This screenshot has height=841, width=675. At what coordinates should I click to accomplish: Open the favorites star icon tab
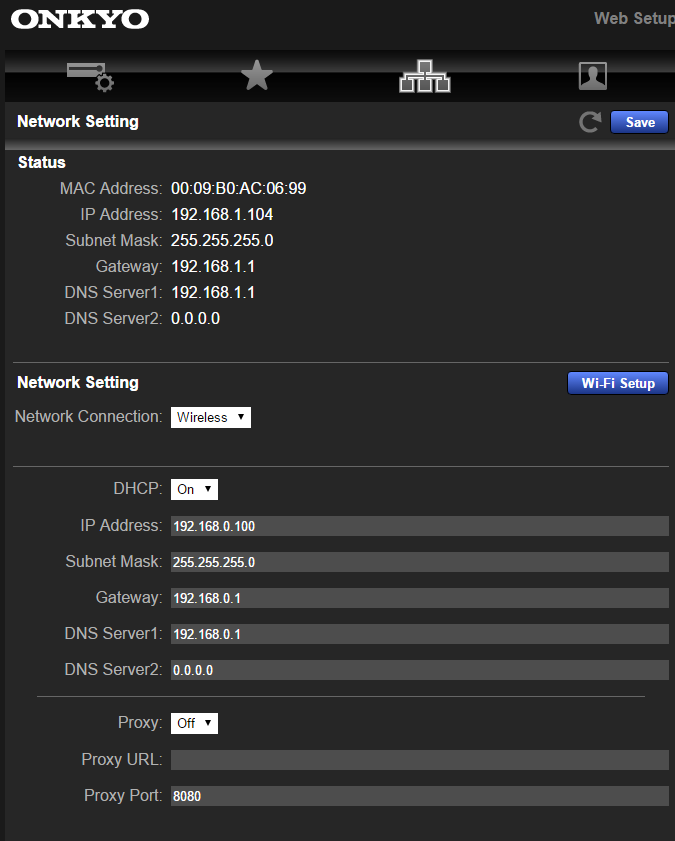coord(257,75)
